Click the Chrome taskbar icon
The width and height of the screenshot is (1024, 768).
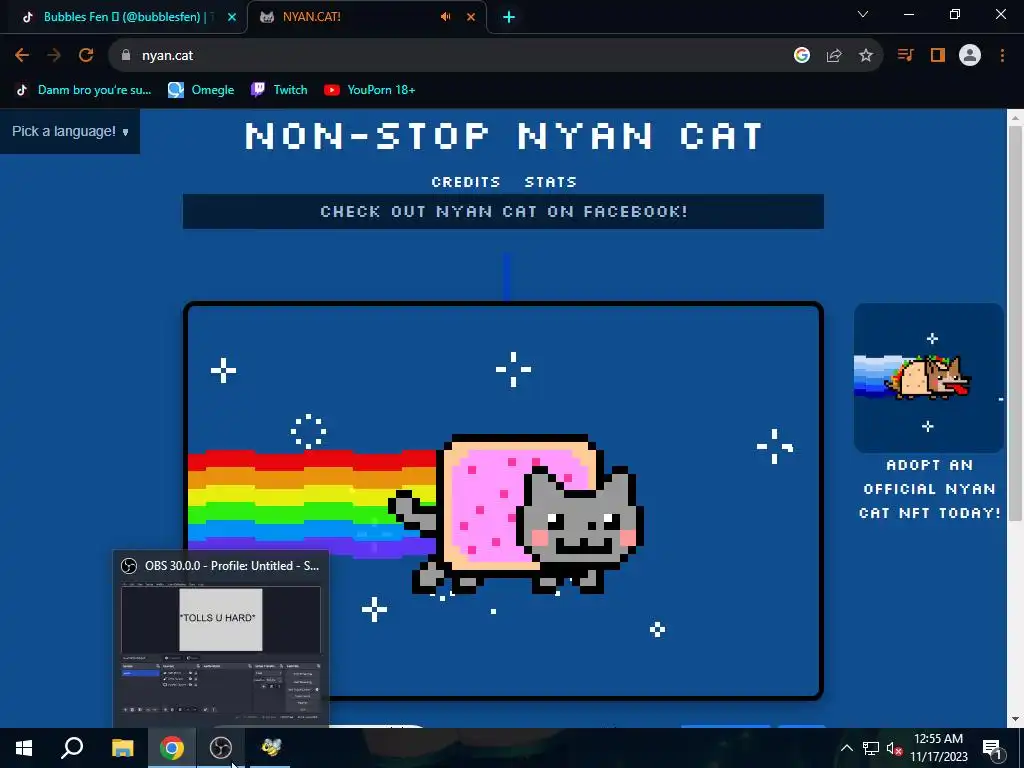pos(172,748)
